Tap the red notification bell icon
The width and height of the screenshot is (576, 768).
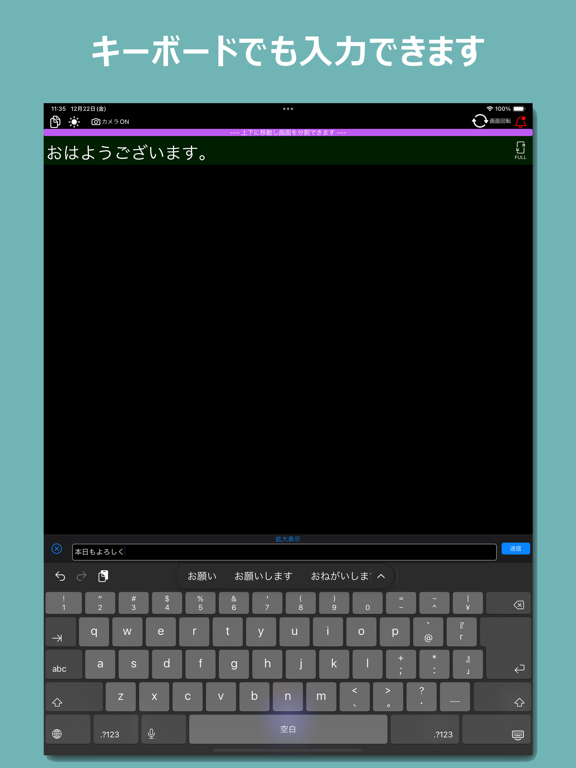pyautogui.click(x=521, y=121)
